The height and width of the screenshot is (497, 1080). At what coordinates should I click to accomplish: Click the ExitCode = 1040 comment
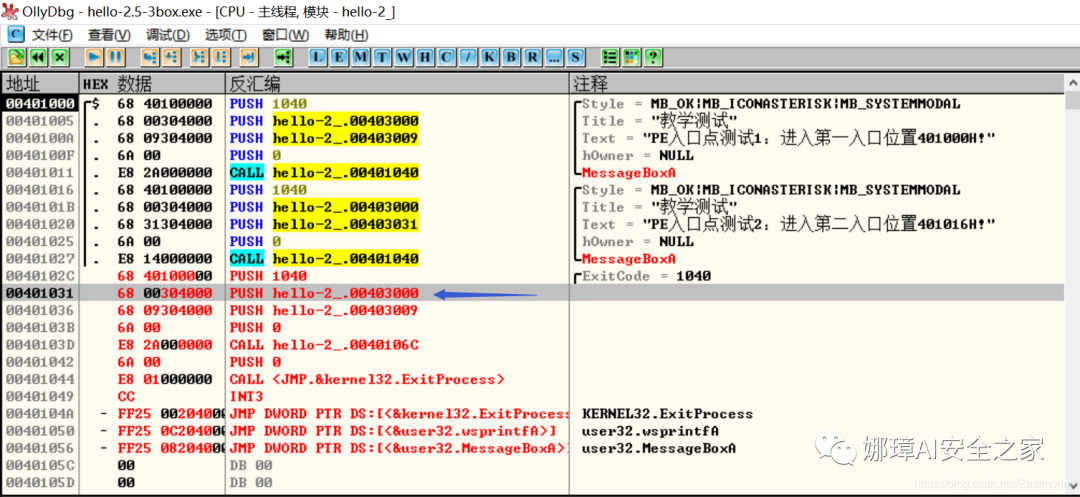pos(647,276)
